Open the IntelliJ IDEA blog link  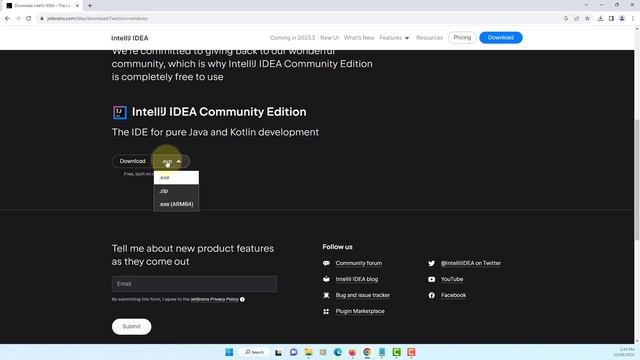pos(357,279)
